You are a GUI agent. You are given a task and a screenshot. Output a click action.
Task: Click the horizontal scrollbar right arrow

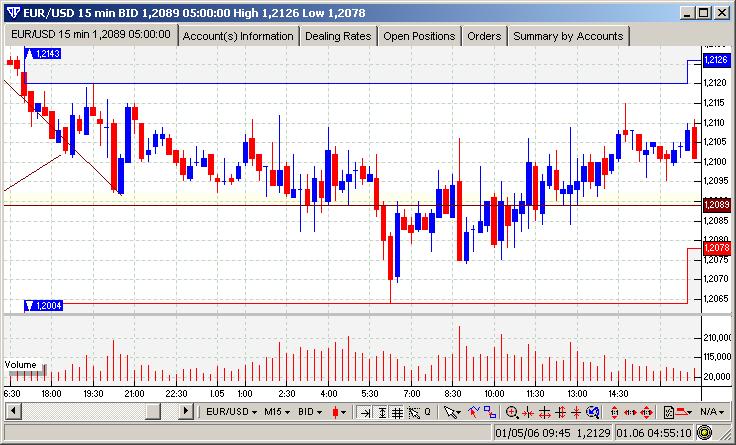click(x=186, y=411)
